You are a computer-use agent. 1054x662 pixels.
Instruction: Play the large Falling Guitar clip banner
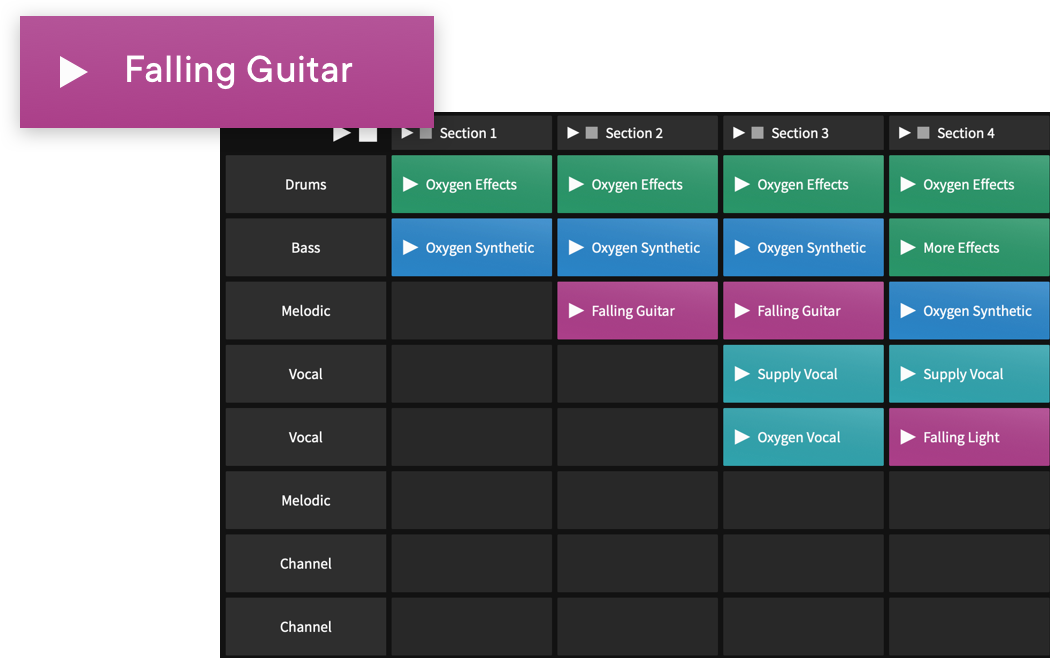click(73, 72)
